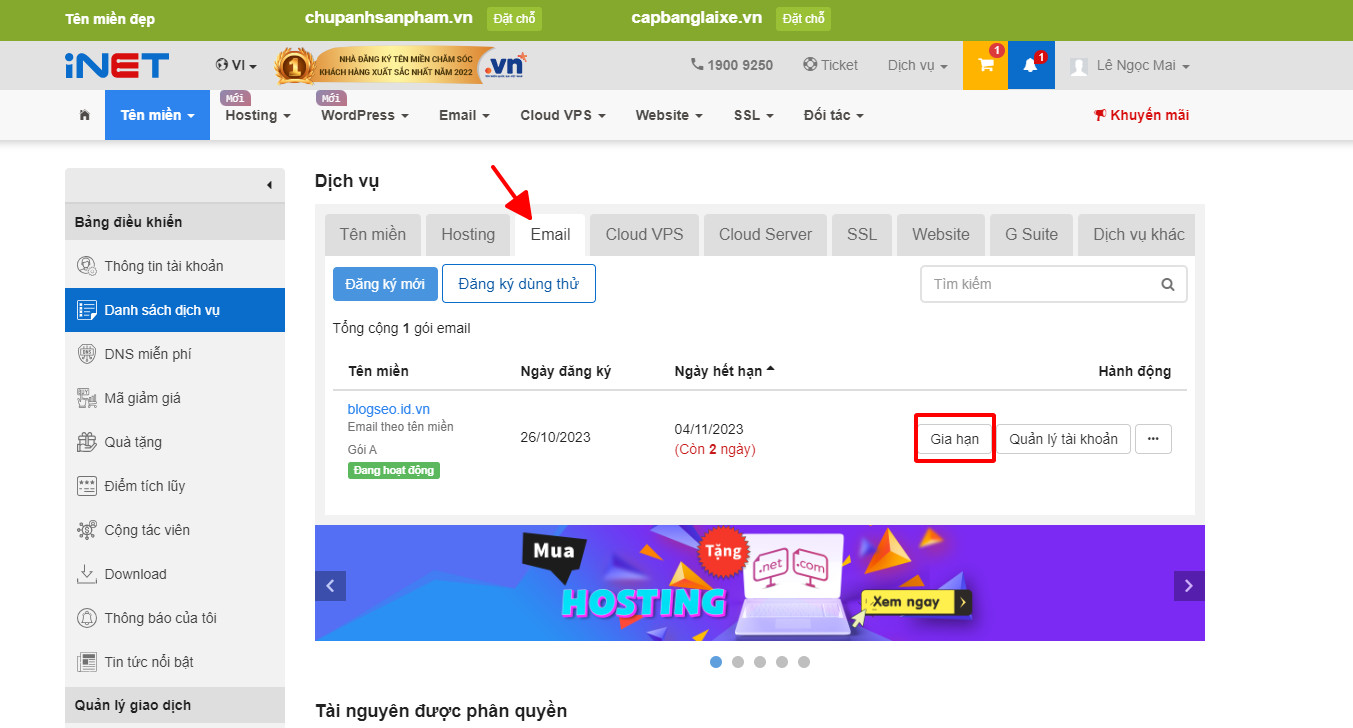Select the first banner carousel dot
Image resolution: width=1353 pixels, height=728 pixels.
pyautogui.click(x=716, y=662)
